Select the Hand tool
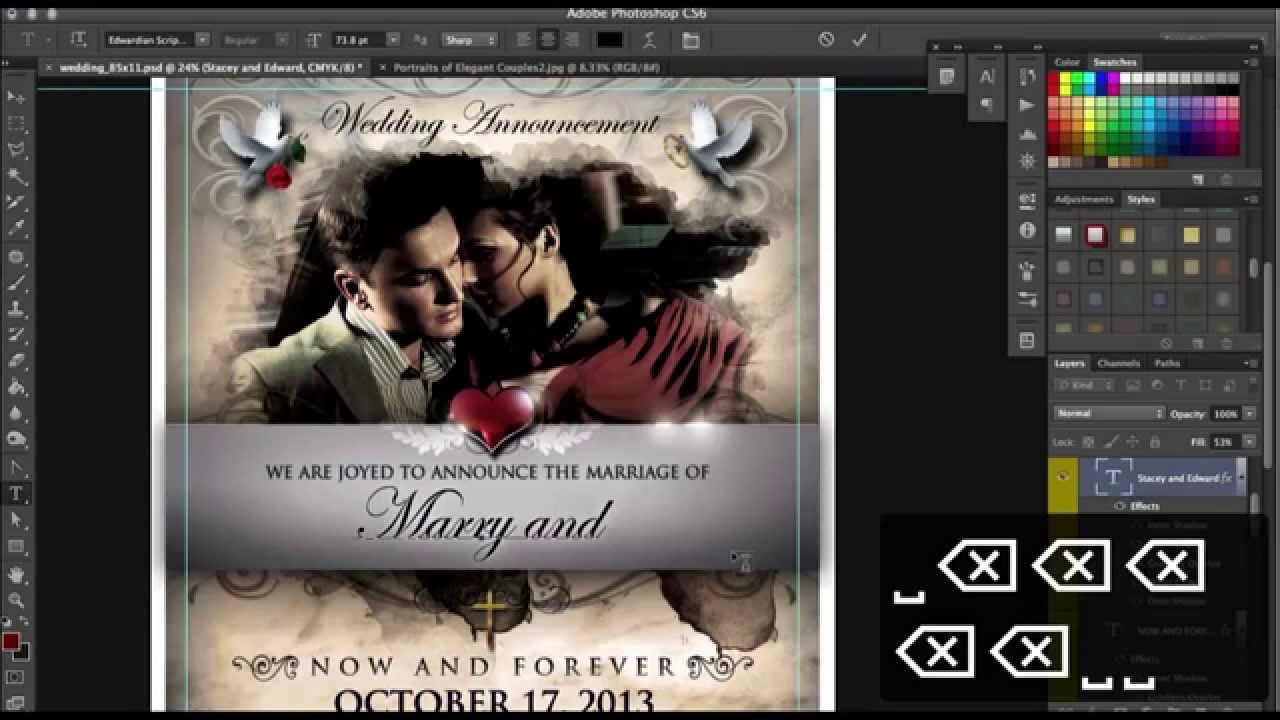This screenshot has width=1280, height=720. pyautogui.click(x=16, y=574)
